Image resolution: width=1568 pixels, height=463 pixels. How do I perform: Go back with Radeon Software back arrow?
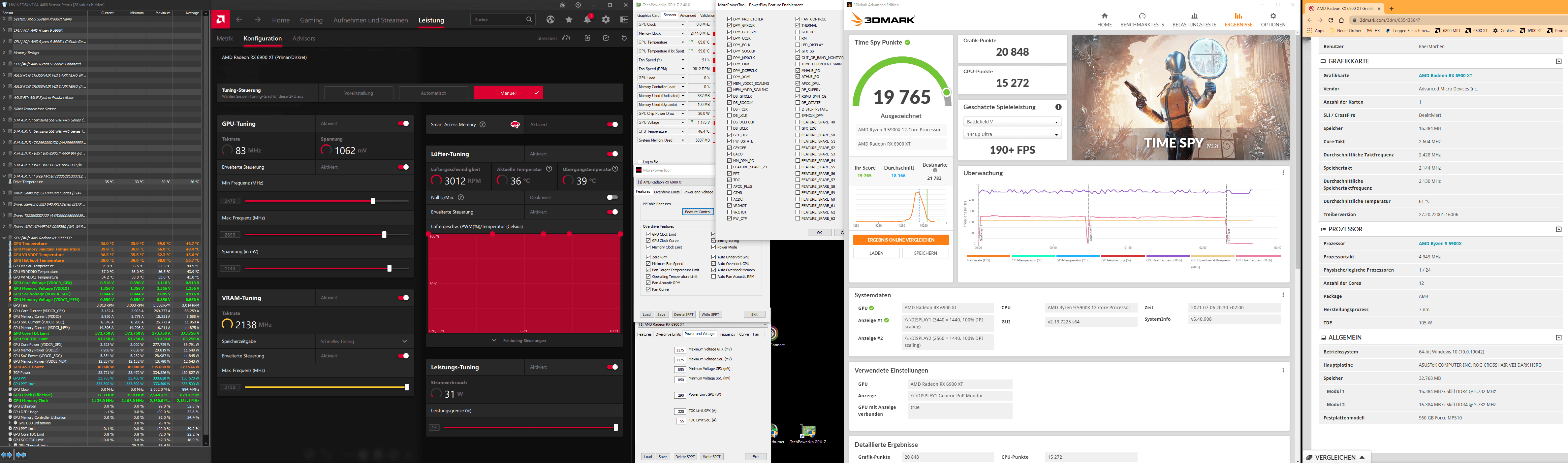click(x=238, y=19)
